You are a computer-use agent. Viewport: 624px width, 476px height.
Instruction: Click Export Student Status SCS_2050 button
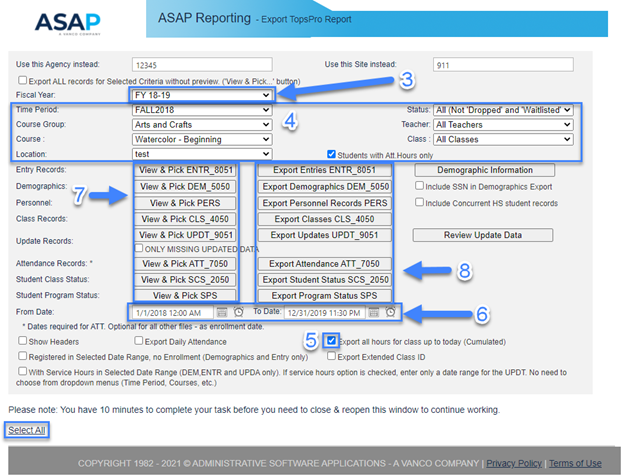(x=324, y=279)
